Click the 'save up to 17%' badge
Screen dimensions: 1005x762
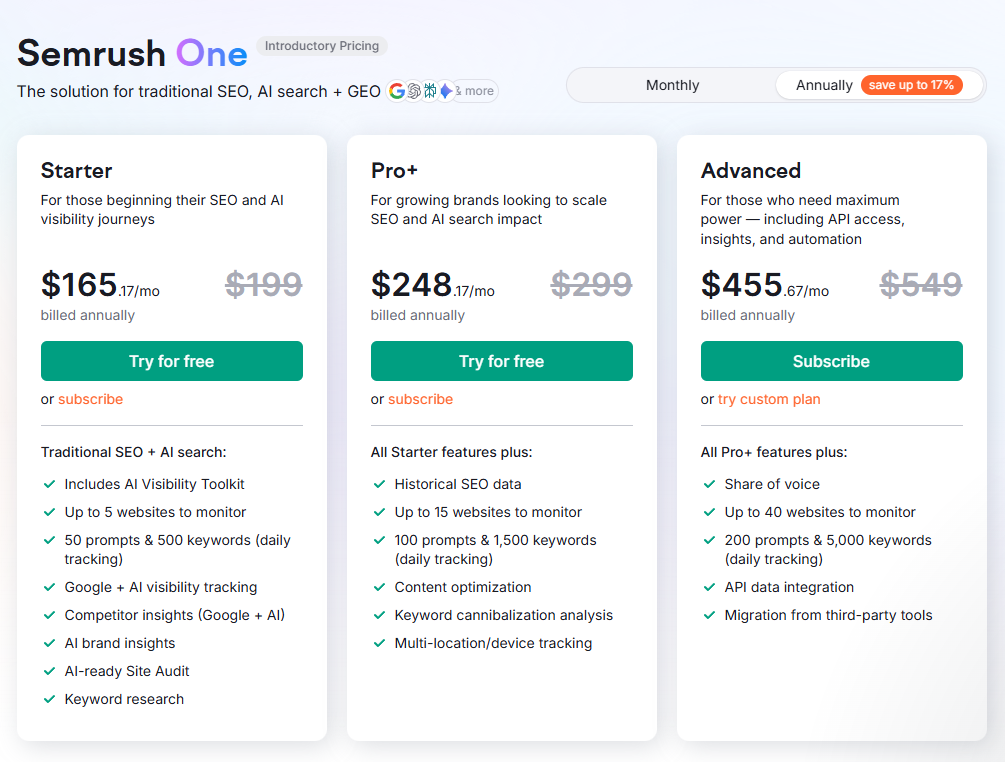911,85
